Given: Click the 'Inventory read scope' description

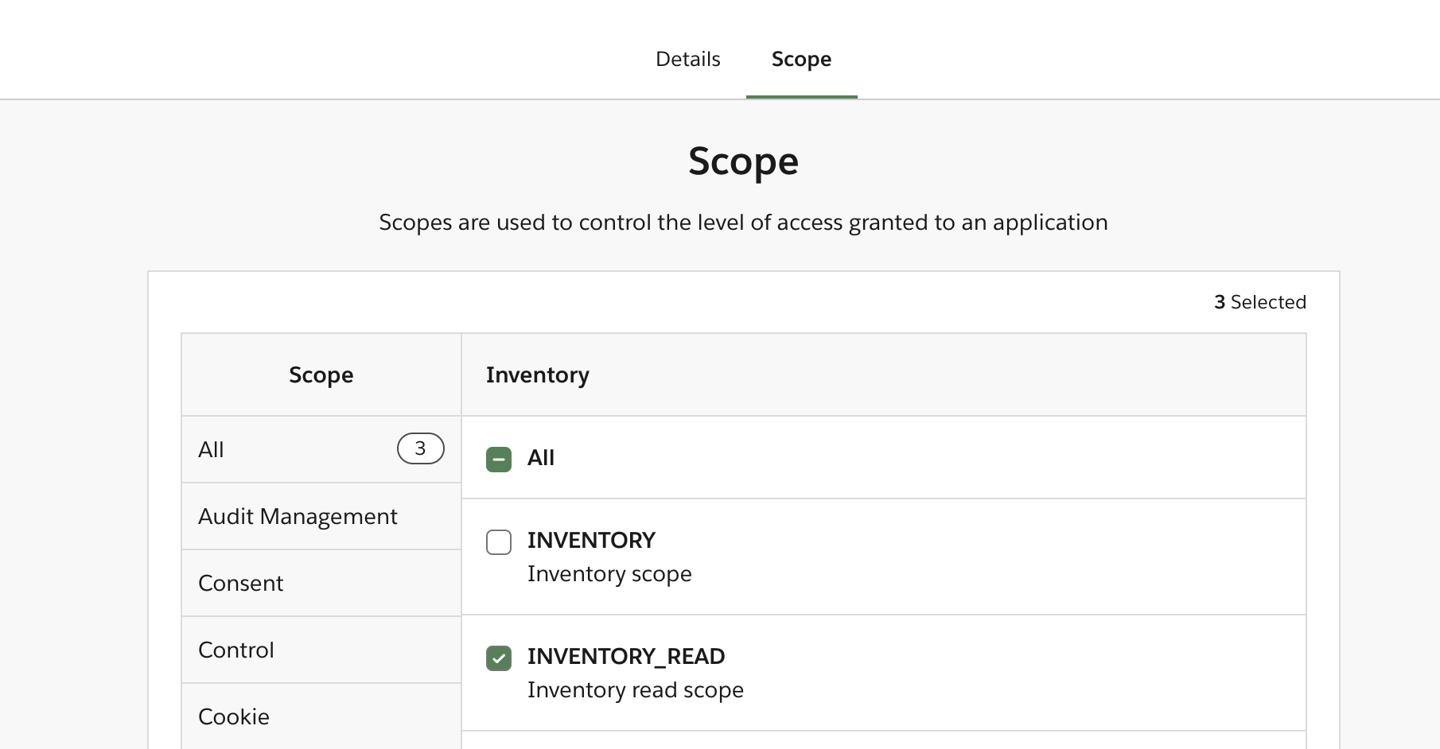Looking at the screenshot, I should [635, 690].
